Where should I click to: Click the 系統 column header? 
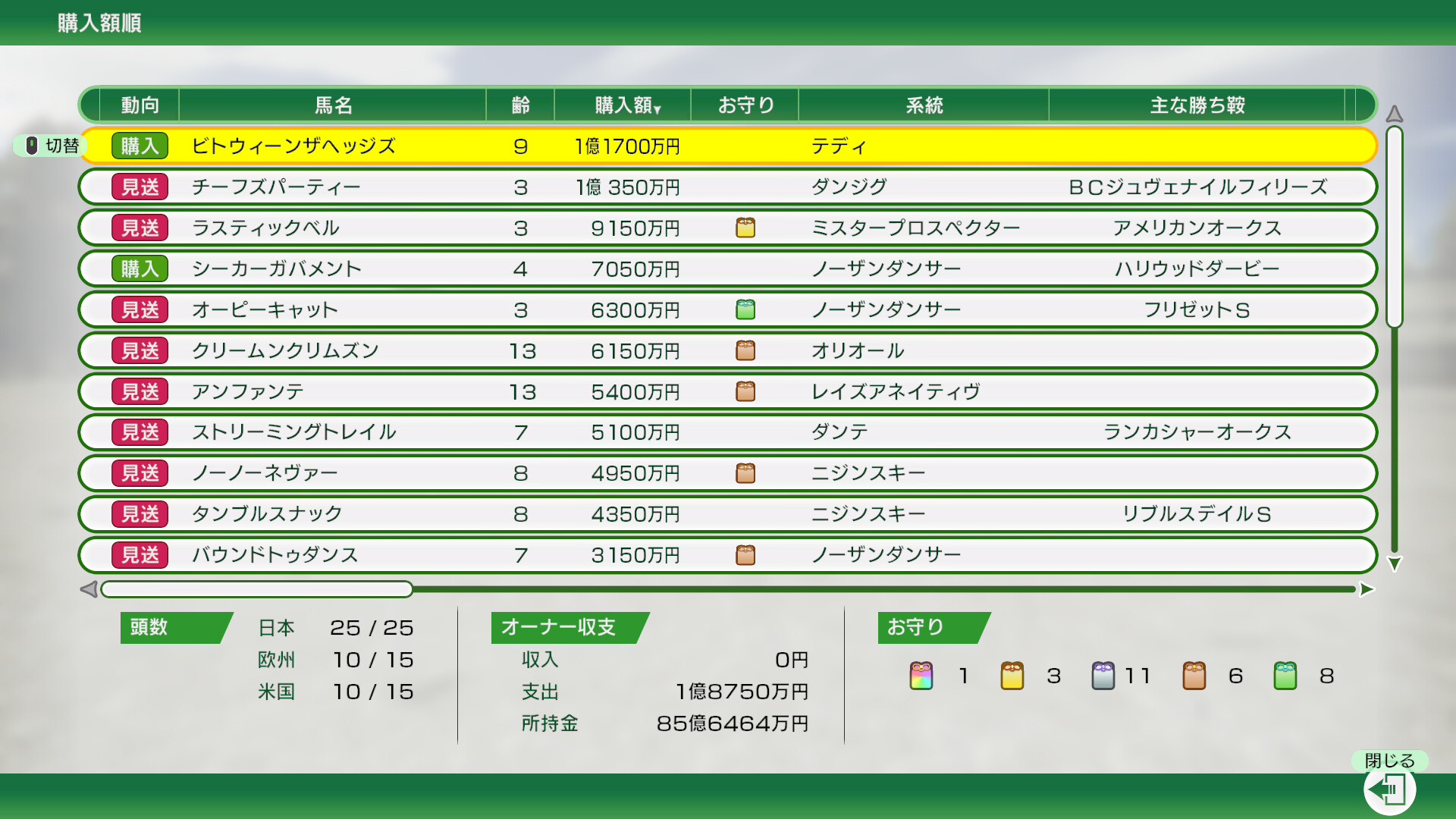924,105
